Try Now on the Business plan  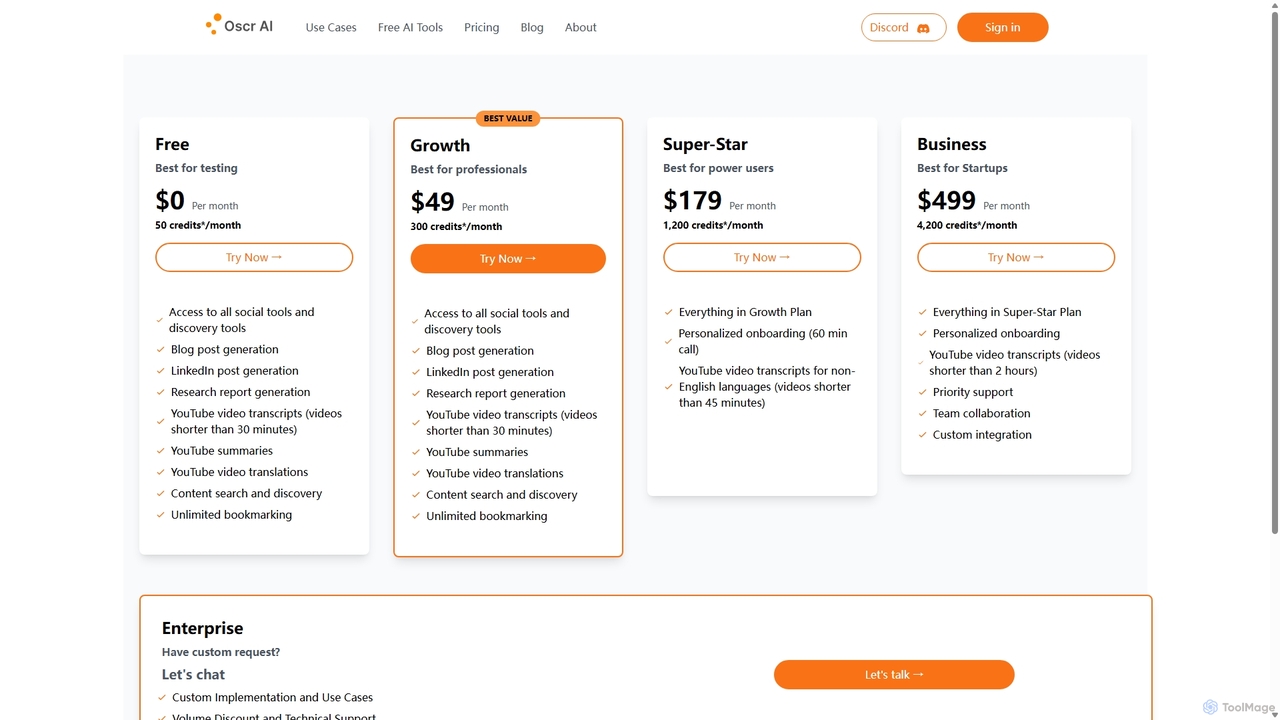pyautogui.click(x=1016, y=257)
